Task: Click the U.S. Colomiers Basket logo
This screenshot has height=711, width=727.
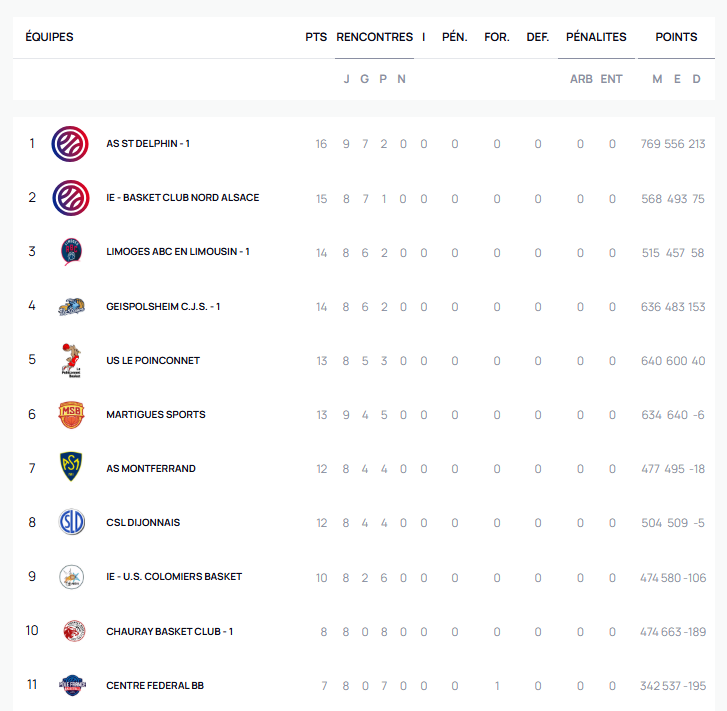Action: 70,577
